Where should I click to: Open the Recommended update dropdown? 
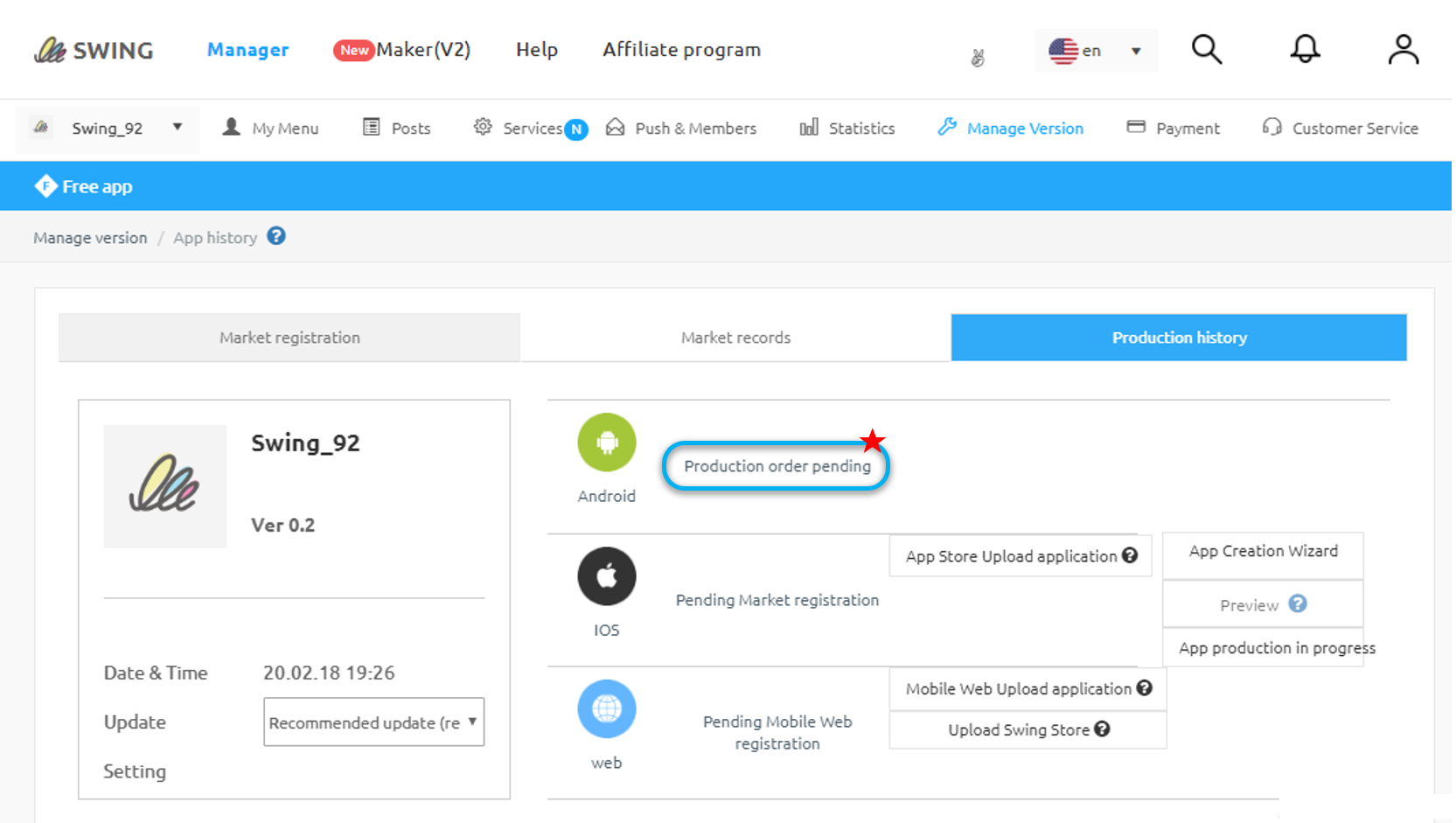pos(373,722)
